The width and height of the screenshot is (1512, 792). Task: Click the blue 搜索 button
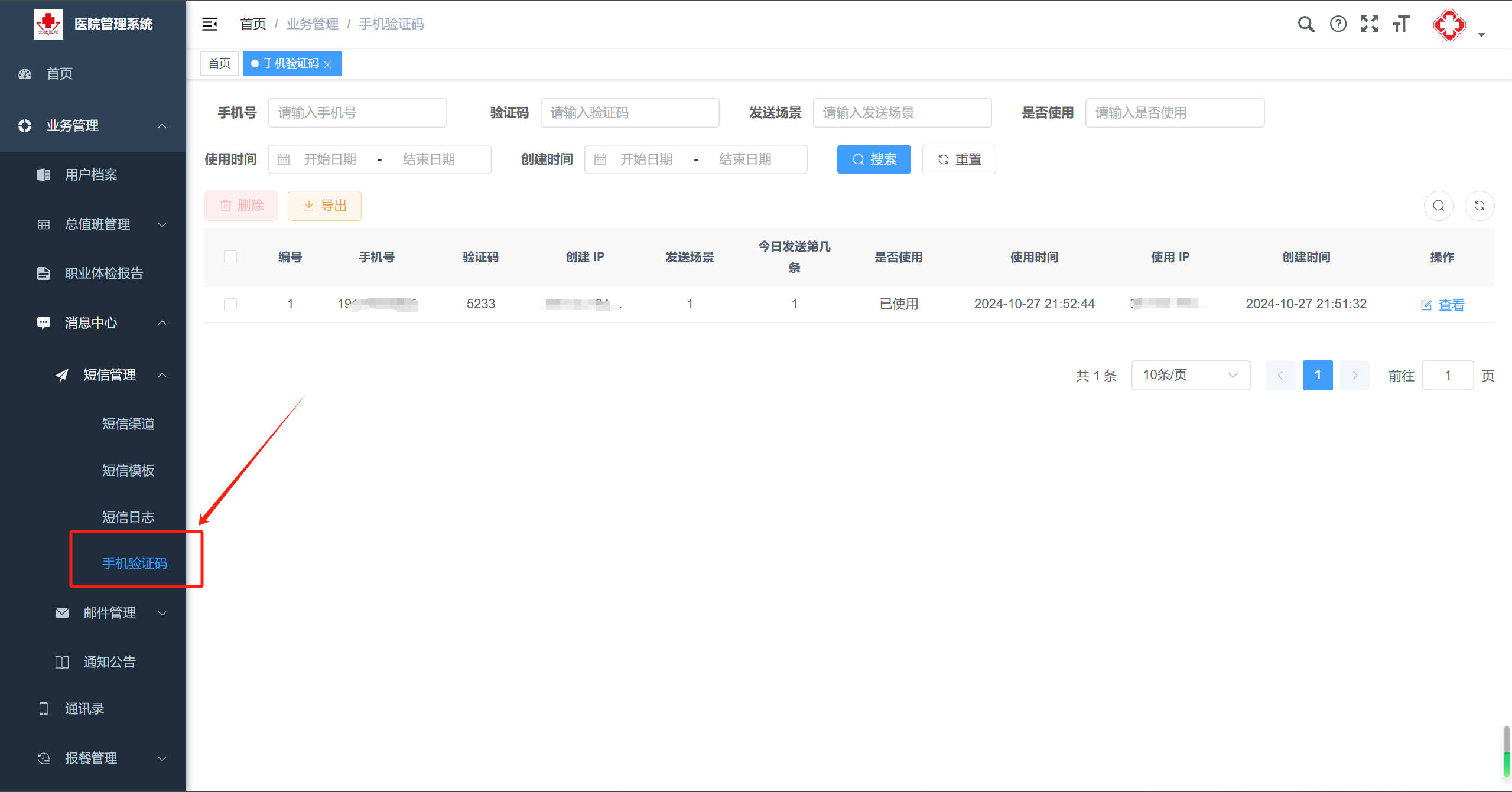click(x=873, y=159)
